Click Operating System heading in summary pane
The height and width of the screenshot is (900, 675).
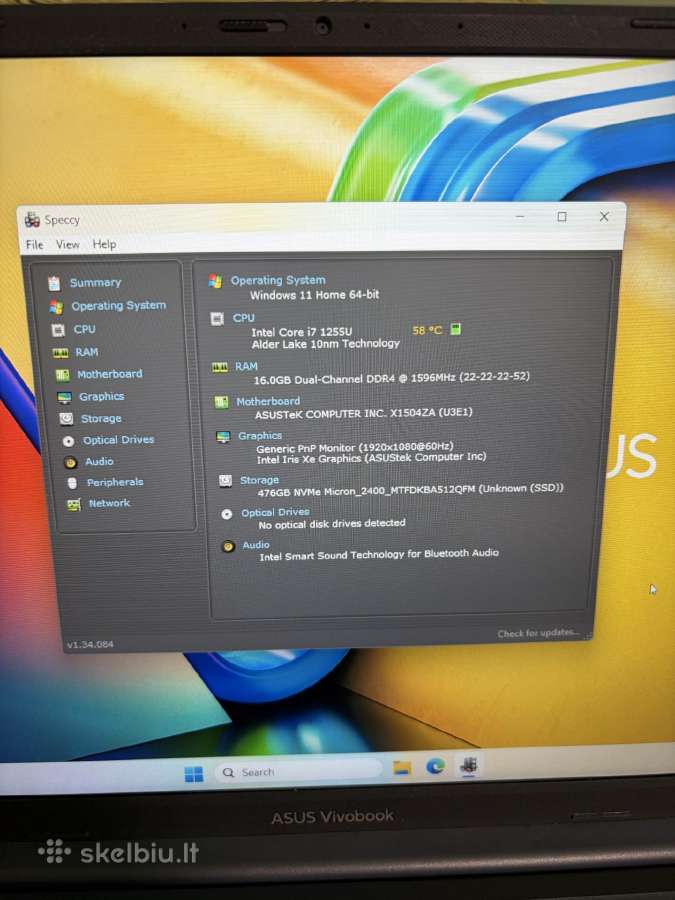(278, 280)
